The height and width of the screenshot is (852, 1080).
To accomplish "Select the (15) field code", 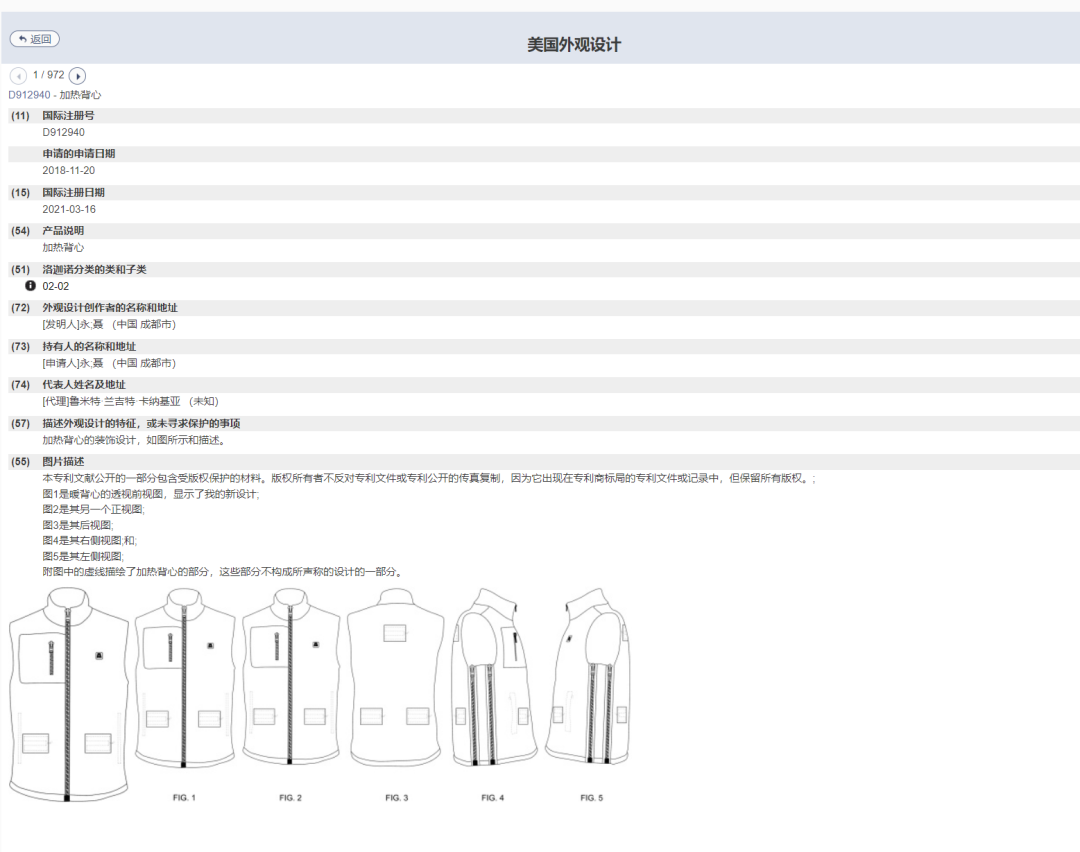I will click(20, 192).
